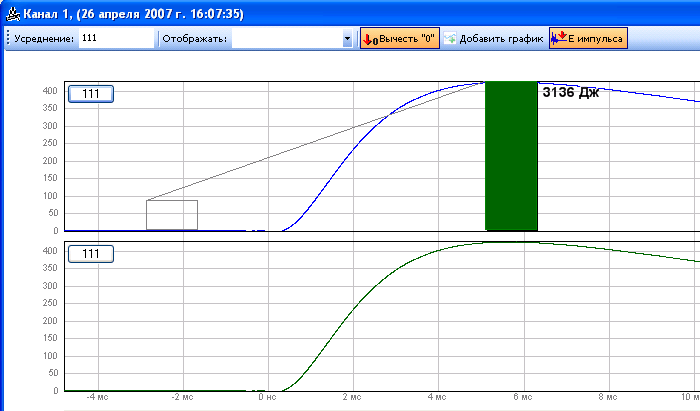Click the Усреднение input field with 111
The width and height of the screenshot is (700, 411).
click(x=116, y=38)
